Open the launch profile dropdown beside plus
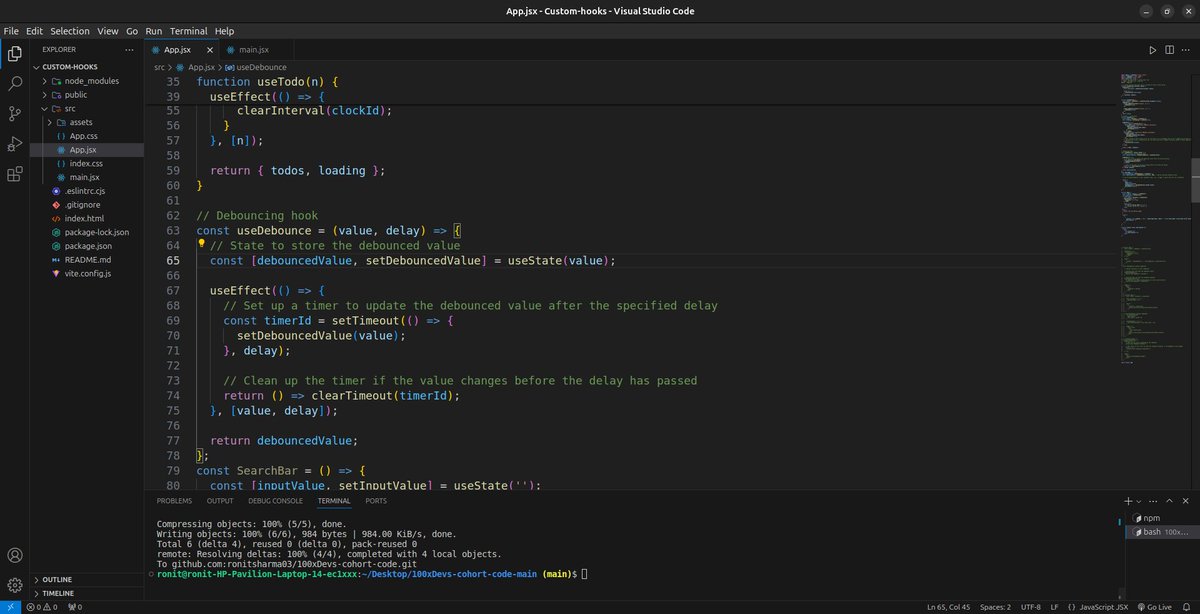The image size is (1200, 614). coord(1138,500)
